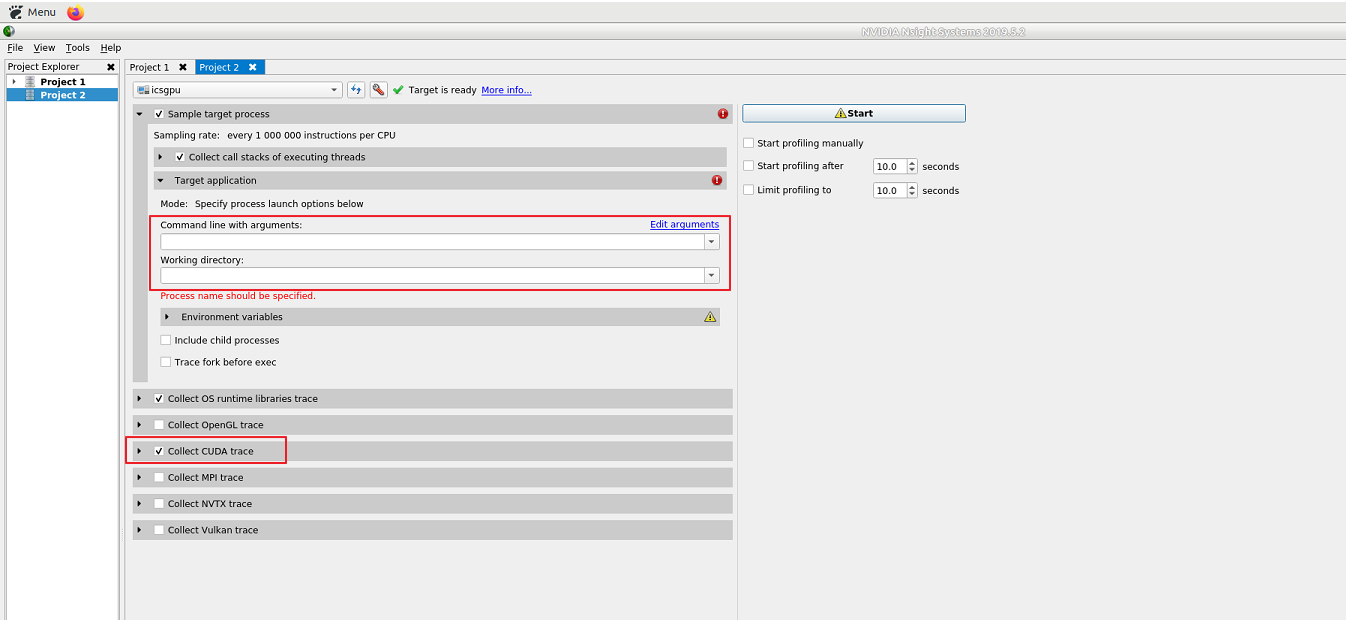Image resolution: width=1346 pixels, height=620 pixels.
Task: Open Working directory dropdown arrow
Action: click(x=712, y=276)
